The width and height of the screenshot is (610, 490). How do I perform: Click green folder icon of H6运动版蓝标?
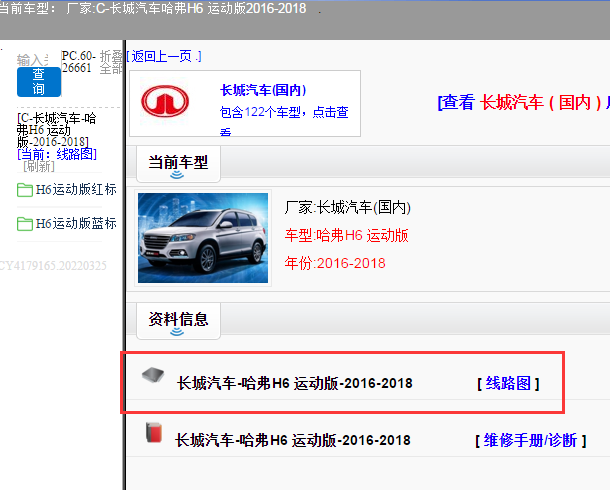tap(25, 224)
